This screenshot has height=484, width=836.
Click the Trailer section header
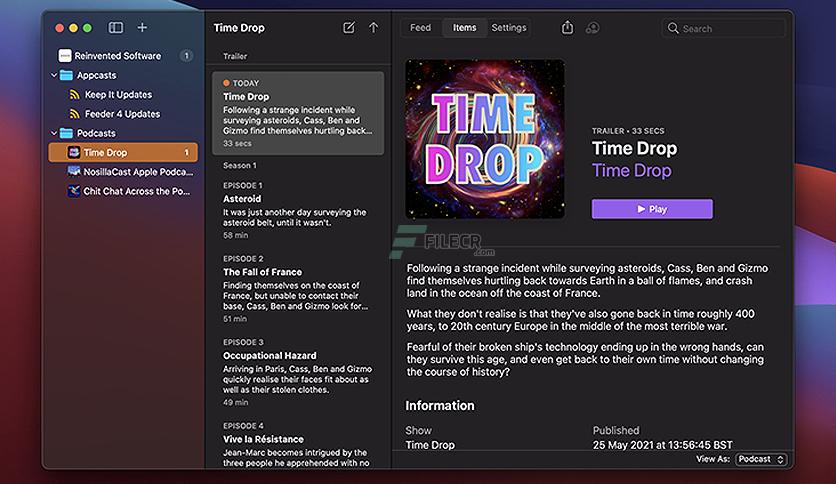click(x=235, y=56)
